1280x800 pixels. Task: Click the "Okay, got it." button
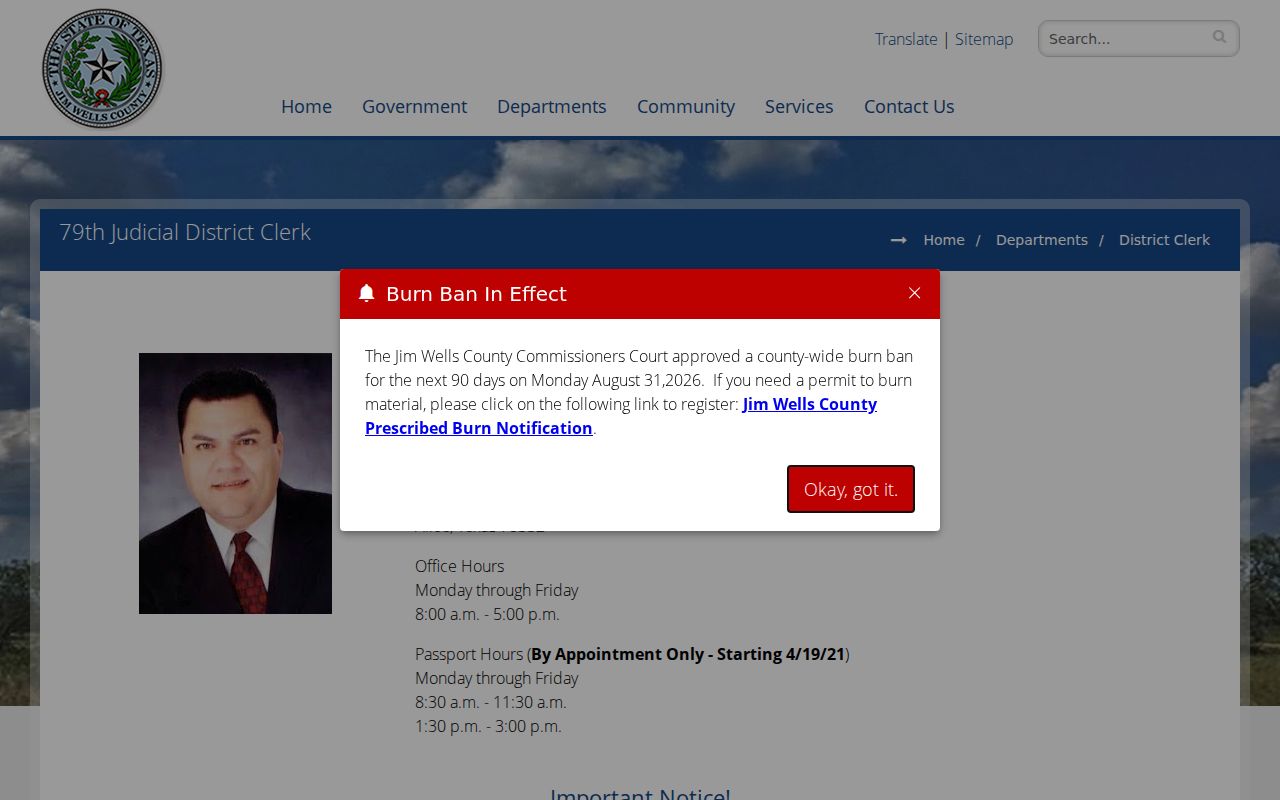click(x=851, y=489)
